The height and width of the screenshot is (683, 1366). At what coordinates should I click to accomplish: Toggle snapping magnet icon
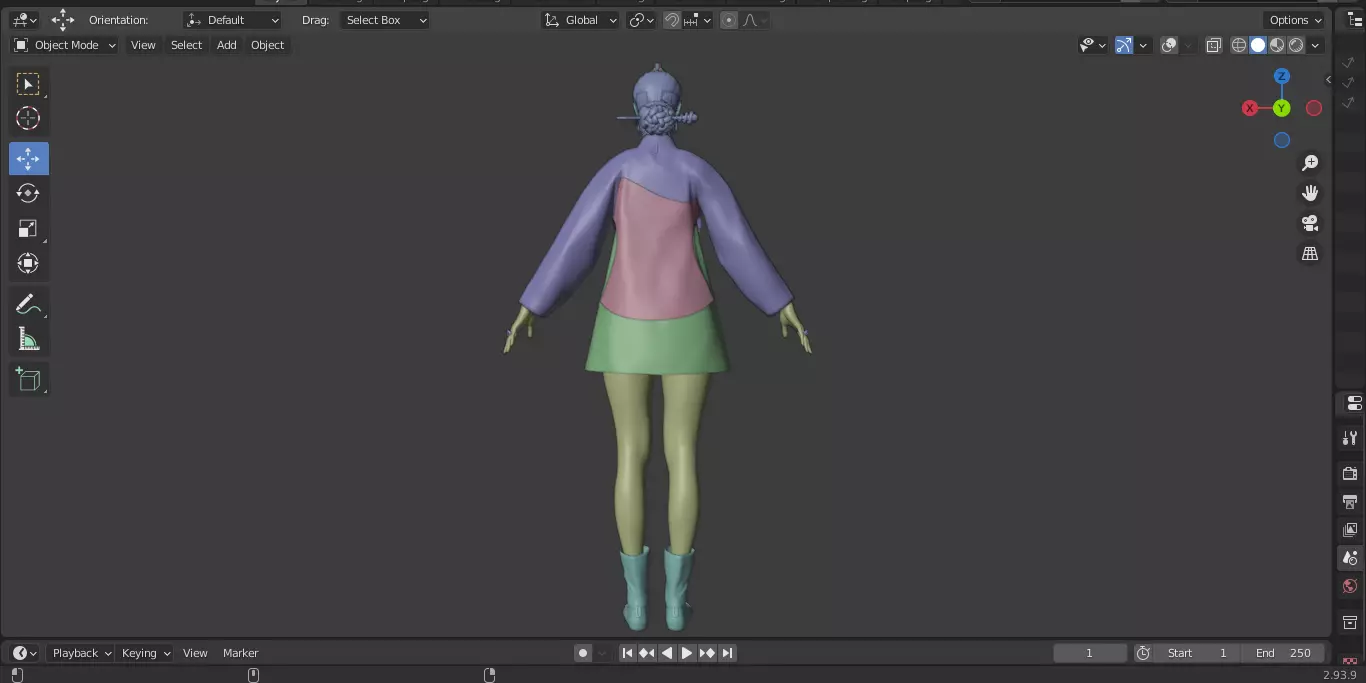point(673,20)
